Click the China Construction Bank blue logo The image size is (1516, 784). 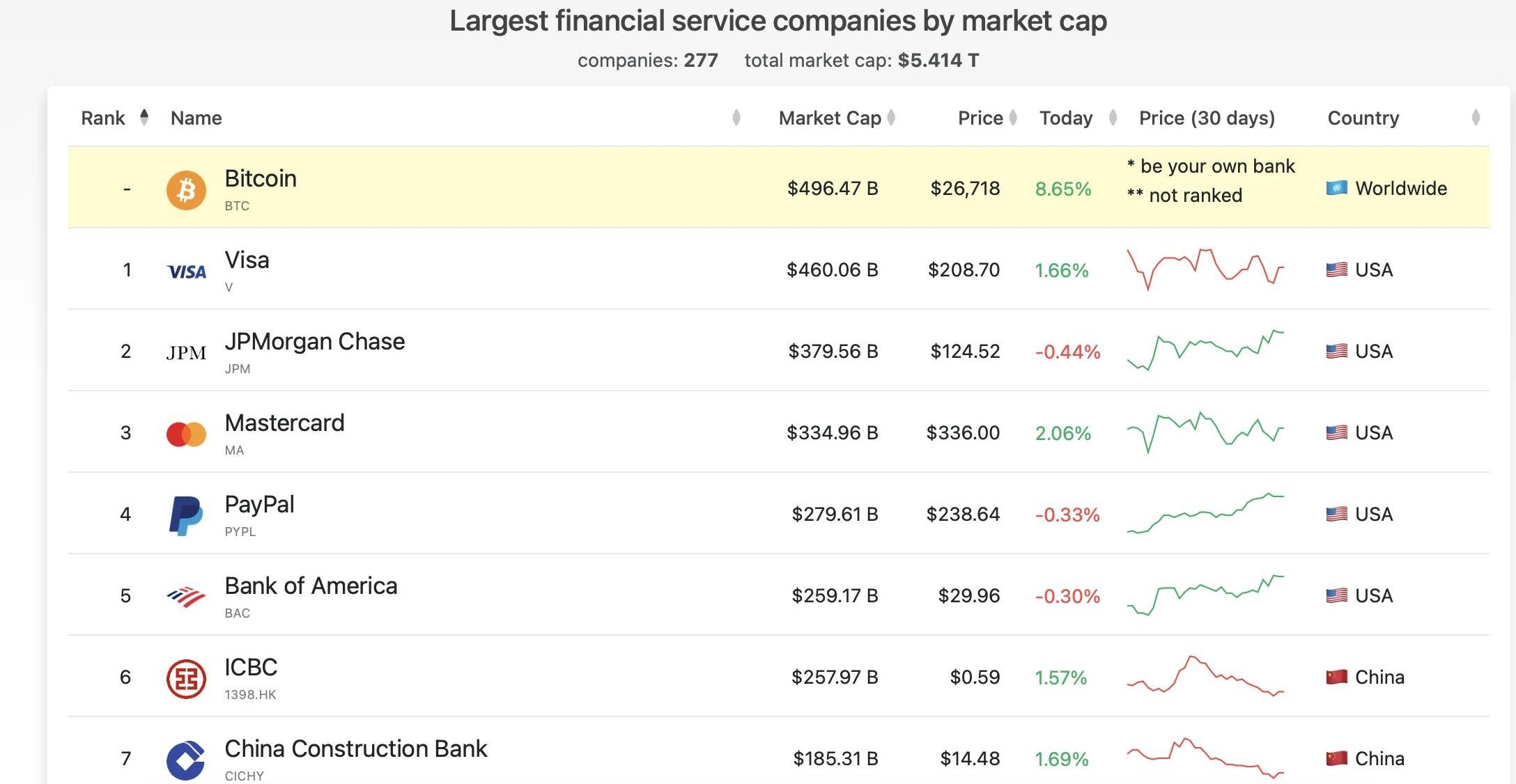[186, 760]
